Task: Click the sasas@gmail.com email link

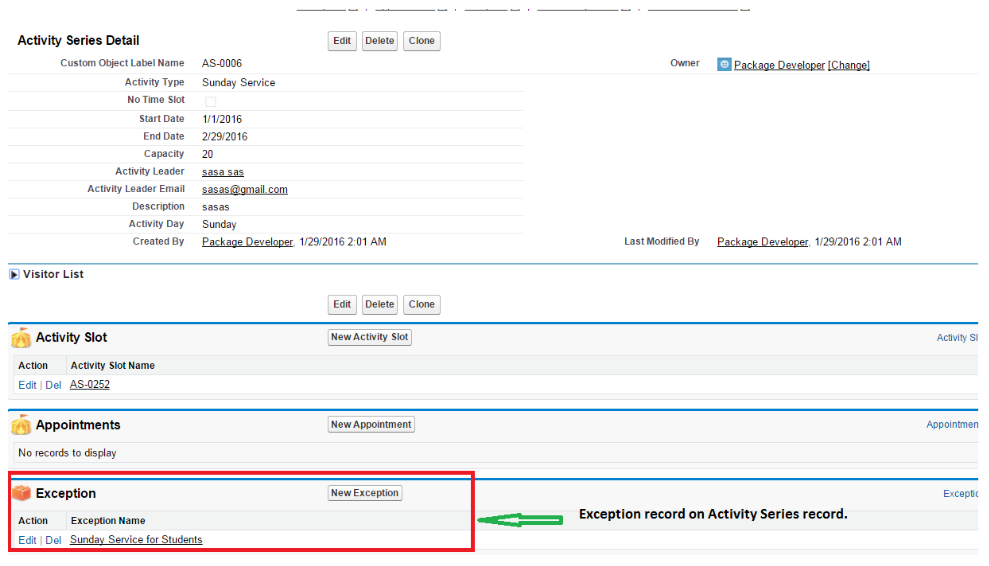Action: coord(244,190)
